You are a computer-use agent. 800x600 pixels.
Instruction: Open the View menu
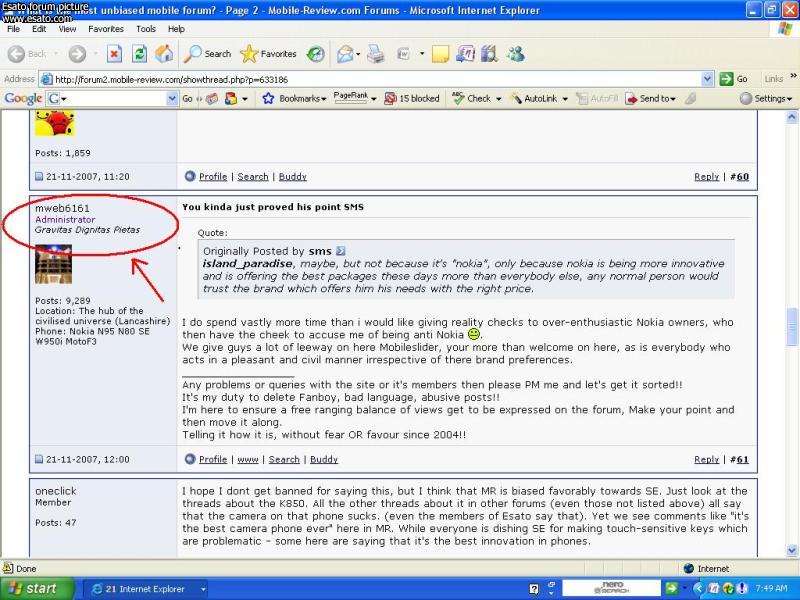67,29
